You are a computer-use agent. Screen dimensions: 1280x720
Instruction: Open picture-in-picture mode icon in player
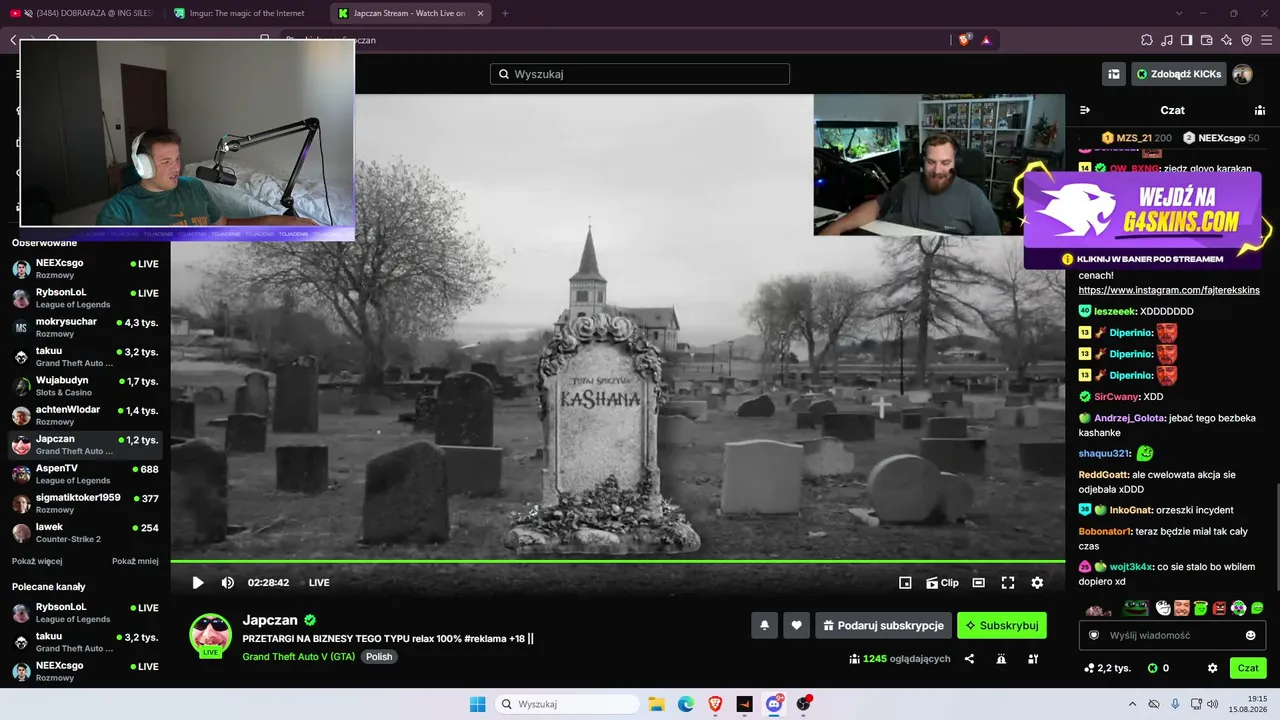point(905,583)
